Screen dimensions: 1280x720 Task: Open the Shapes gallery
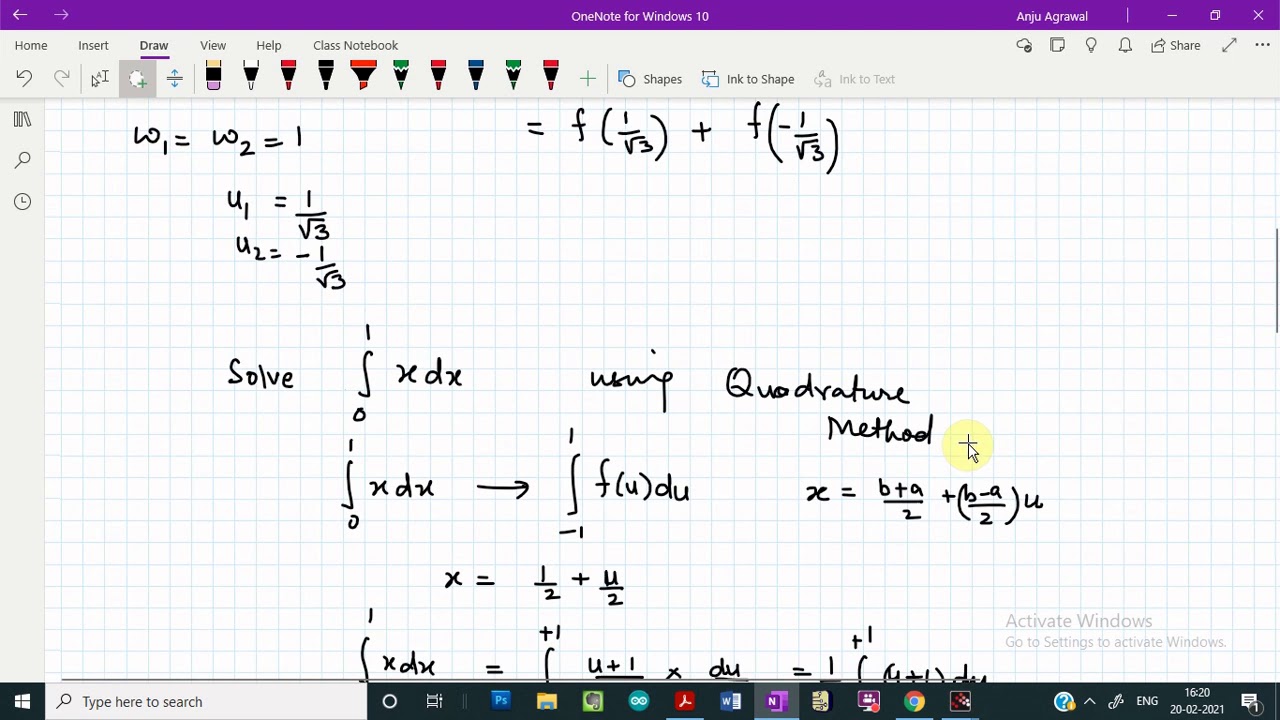(650, 79)
